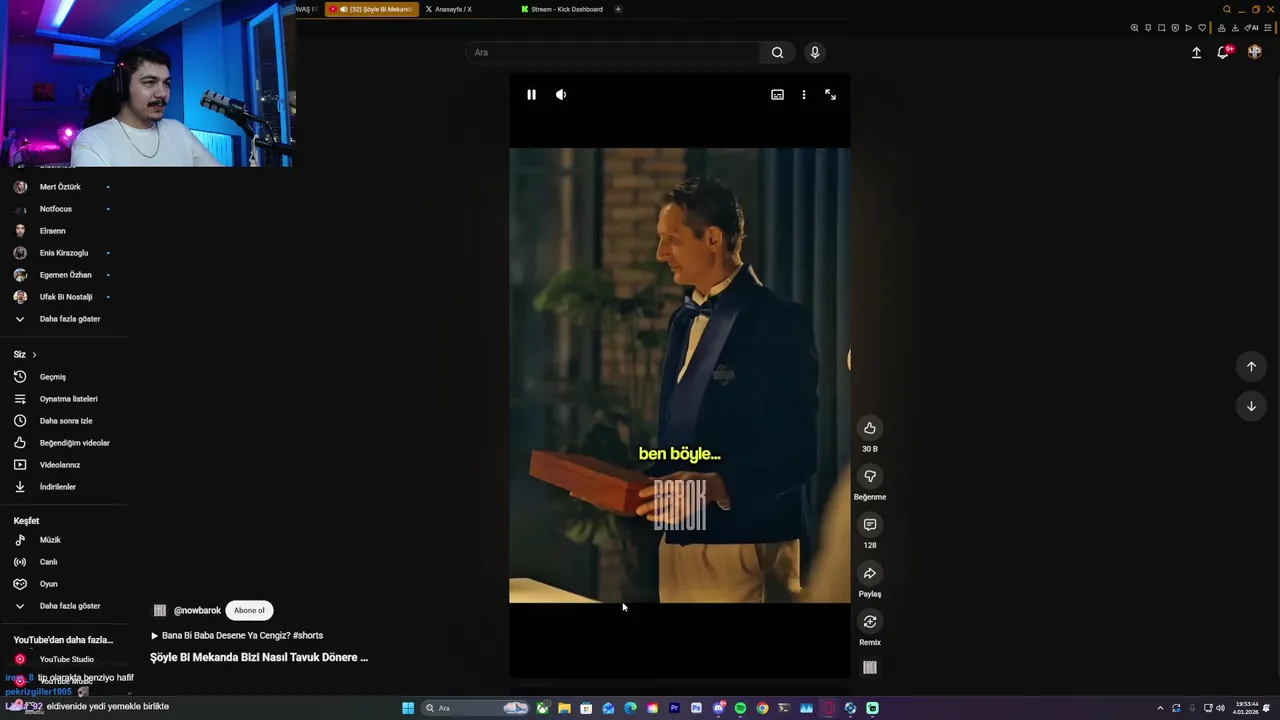
Task: Open Oyun under Keşfet
Action: (48, 584)
